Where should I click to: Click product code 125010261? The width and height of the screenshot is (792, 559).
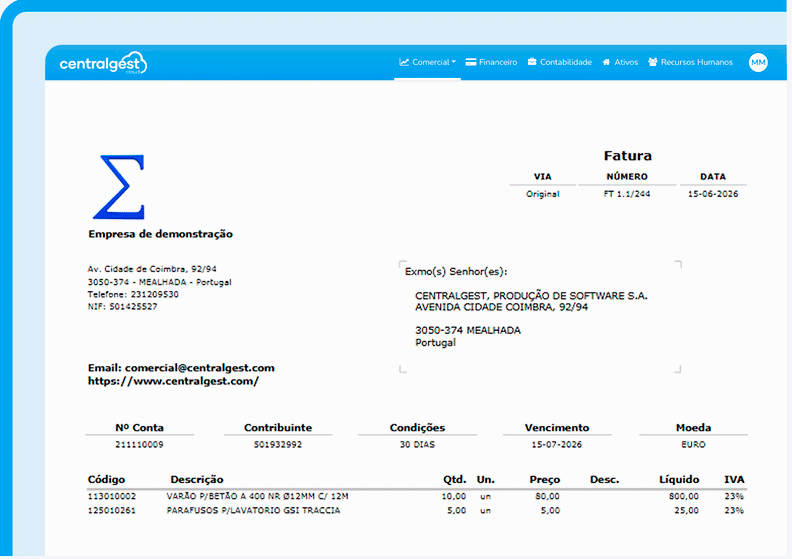(112, 511)
